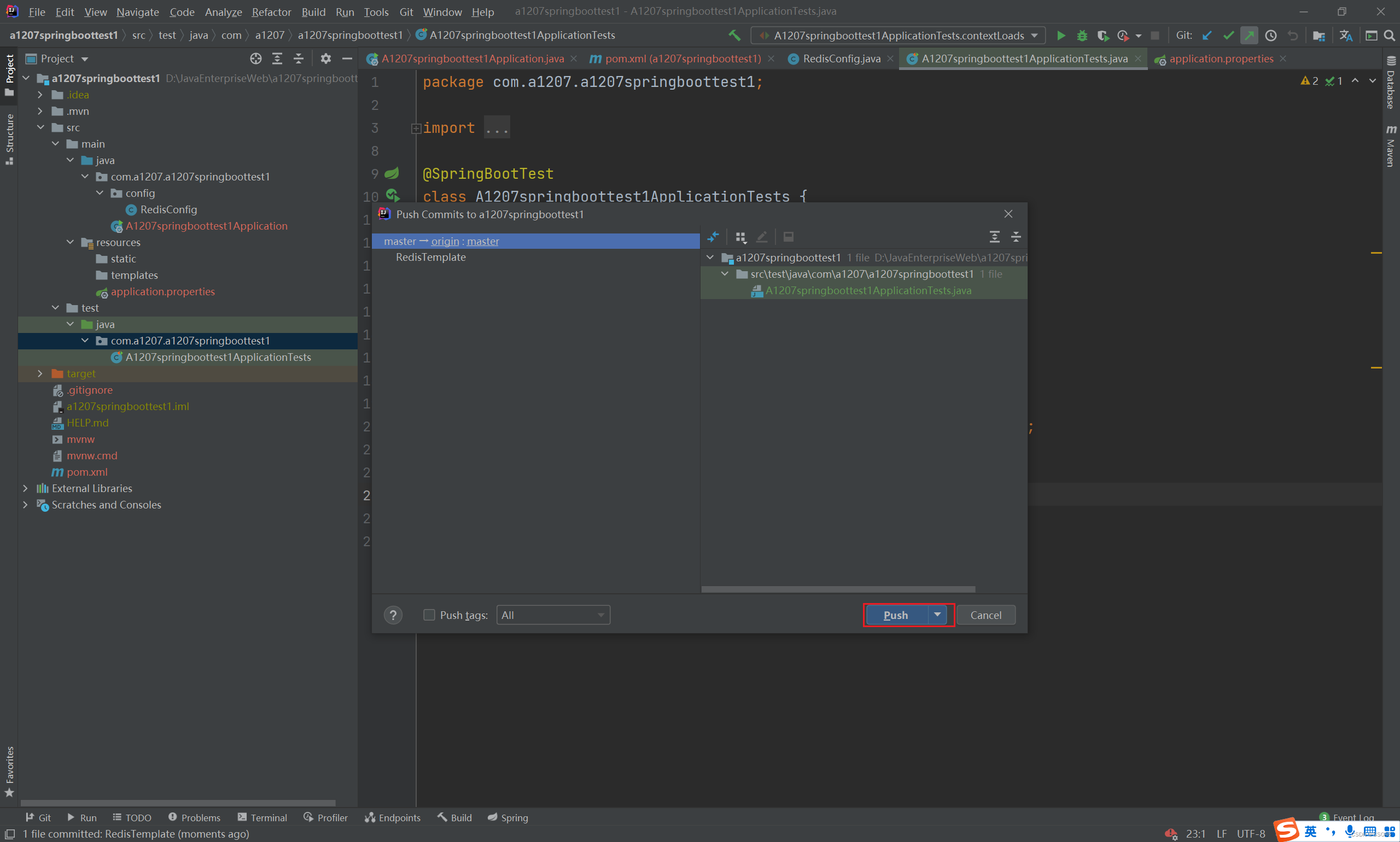Expand the .mvn folder
1400x842 pixels.
(x=40, y=111)
